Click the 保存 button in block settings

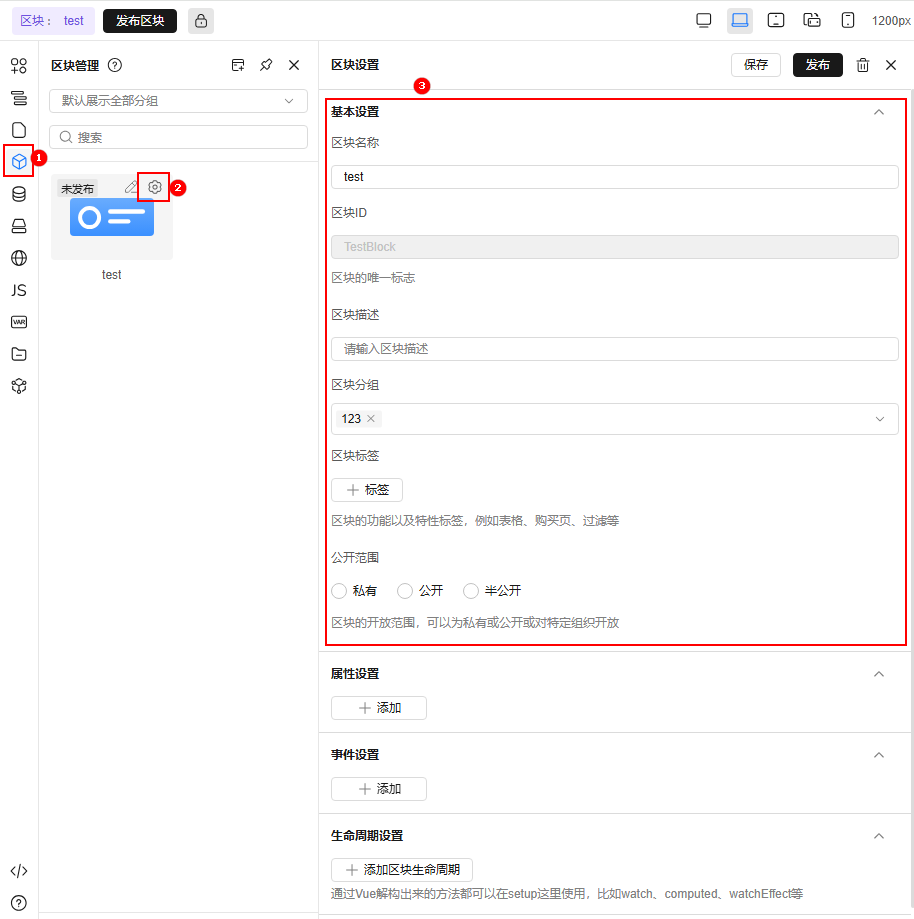pyautogui.click(x=755, y=64)
